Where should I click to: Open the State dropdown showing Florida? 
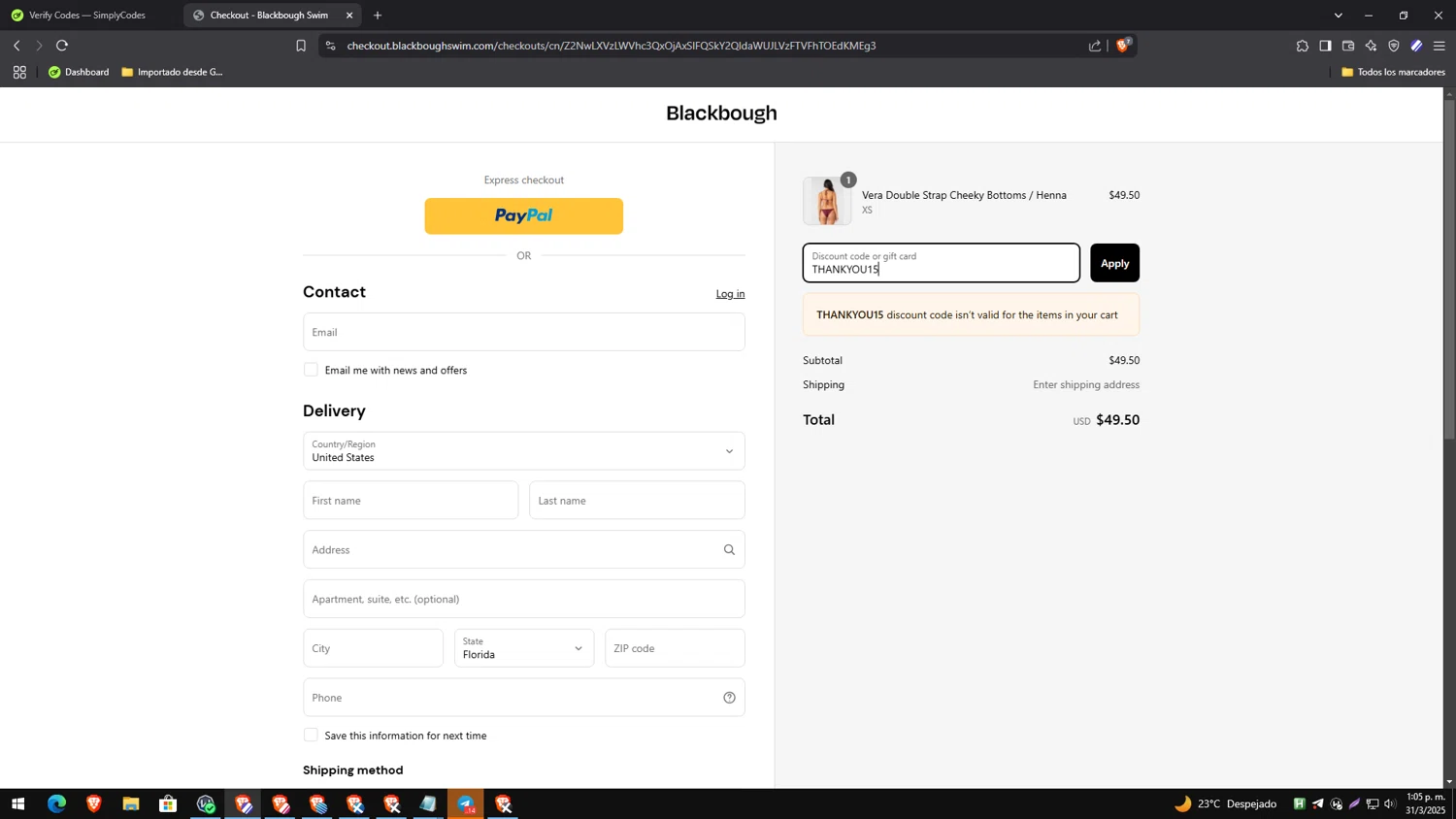point(524,648)
